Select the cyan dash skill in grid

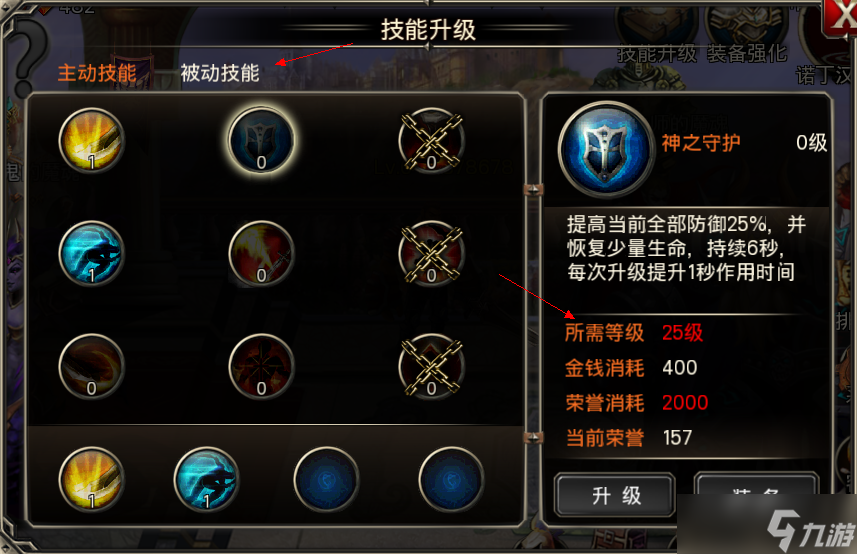click(91, 254)
